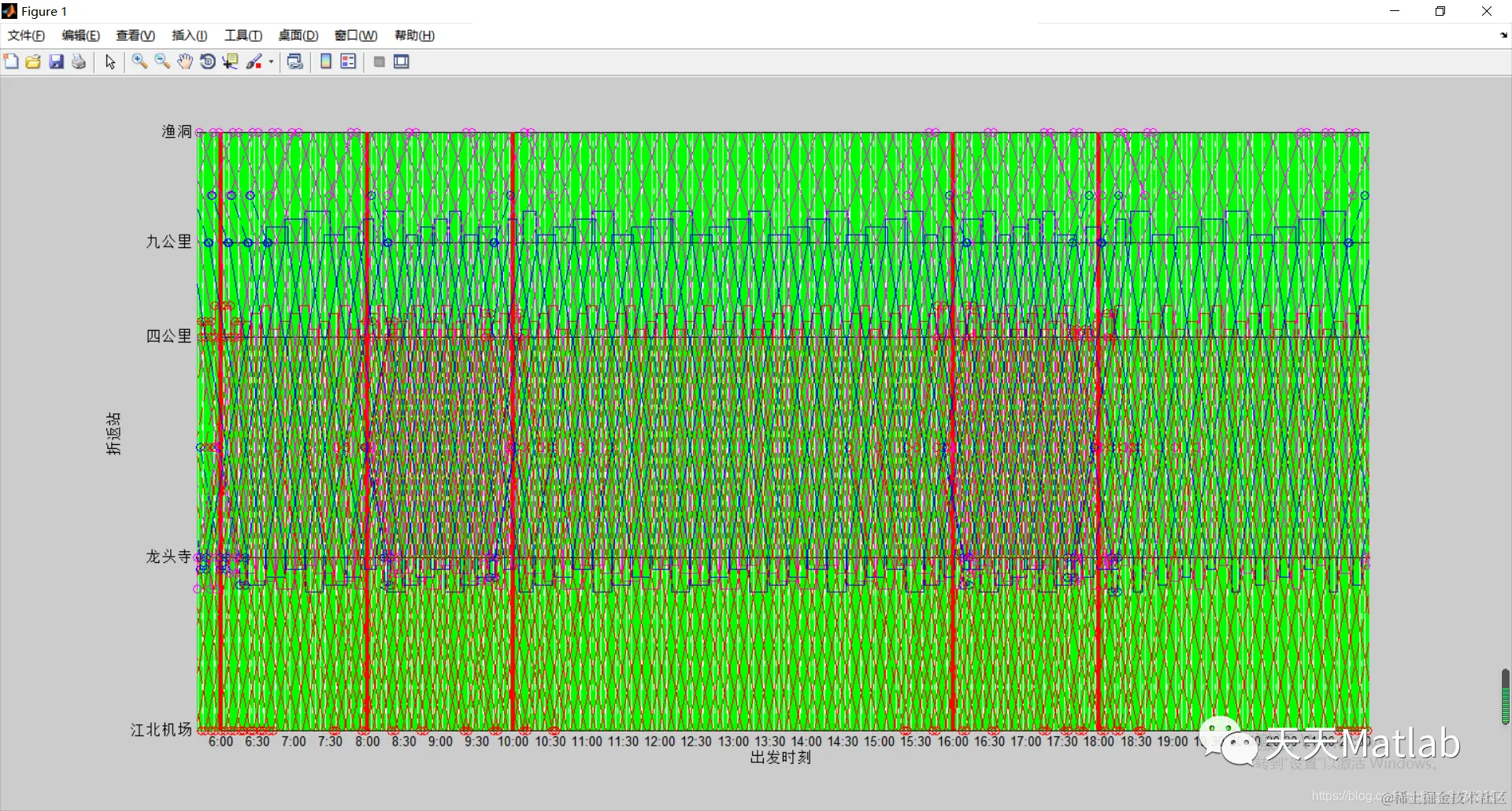This screenshot has height=811, width=1512.
Task: Click the 18:00 x-axis tick label
Action: (1099, 742)
